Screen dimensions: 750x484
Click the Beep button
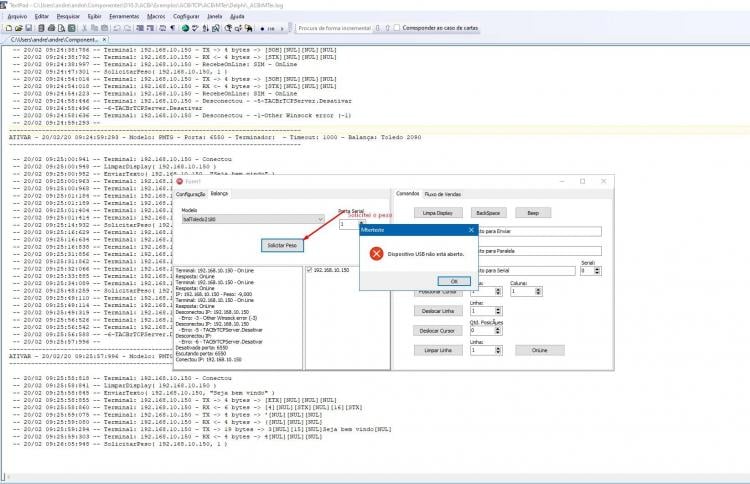click(533, 213)
